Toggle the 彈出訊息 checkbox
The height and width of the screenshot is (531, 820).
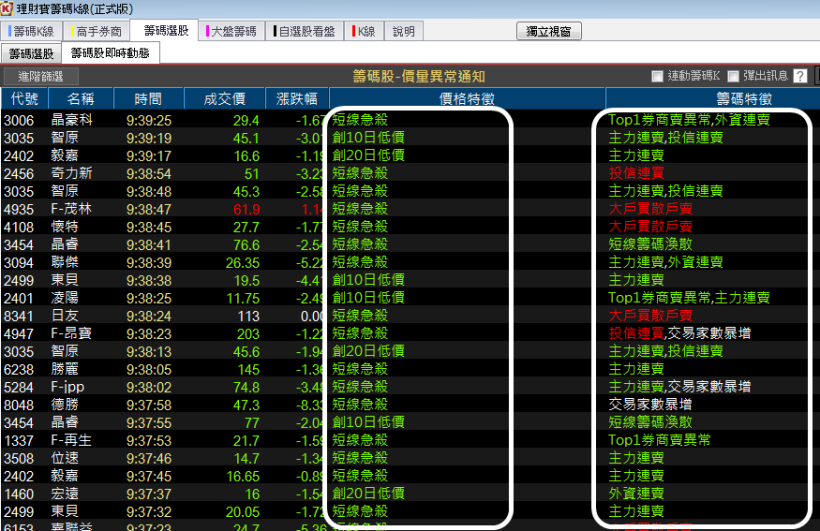point(734,76)
